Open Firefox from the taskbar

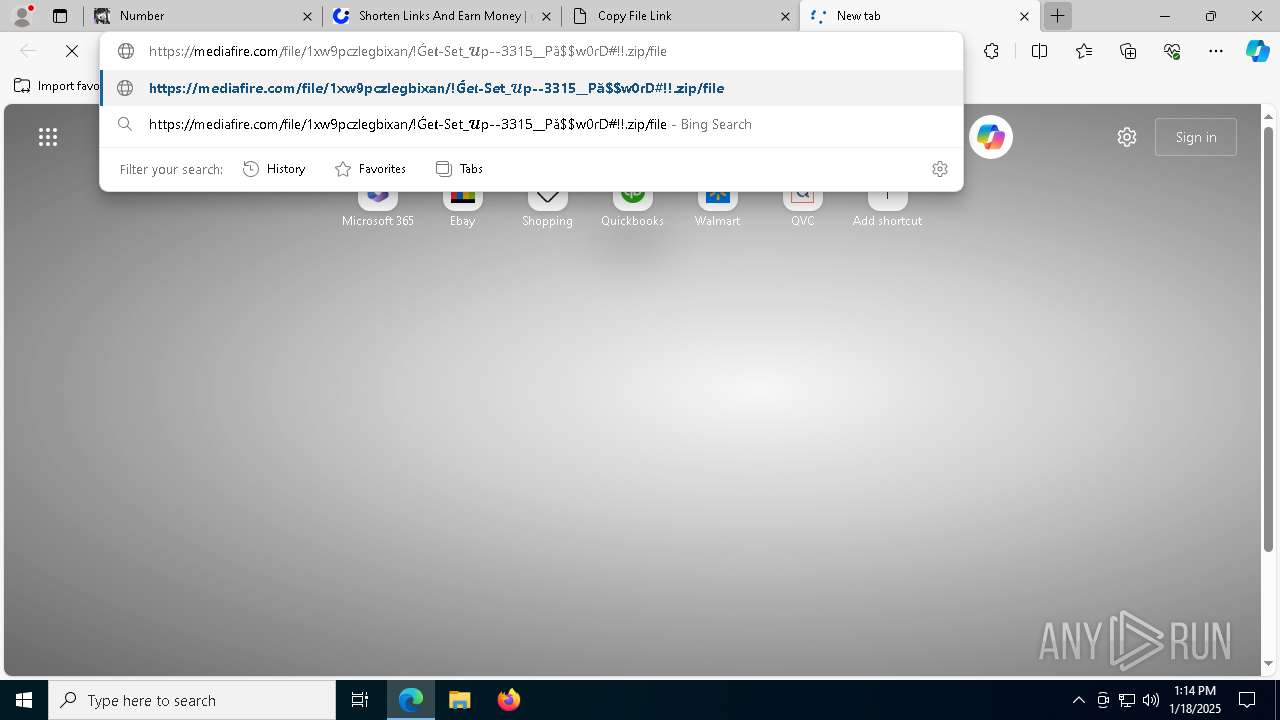508,700
